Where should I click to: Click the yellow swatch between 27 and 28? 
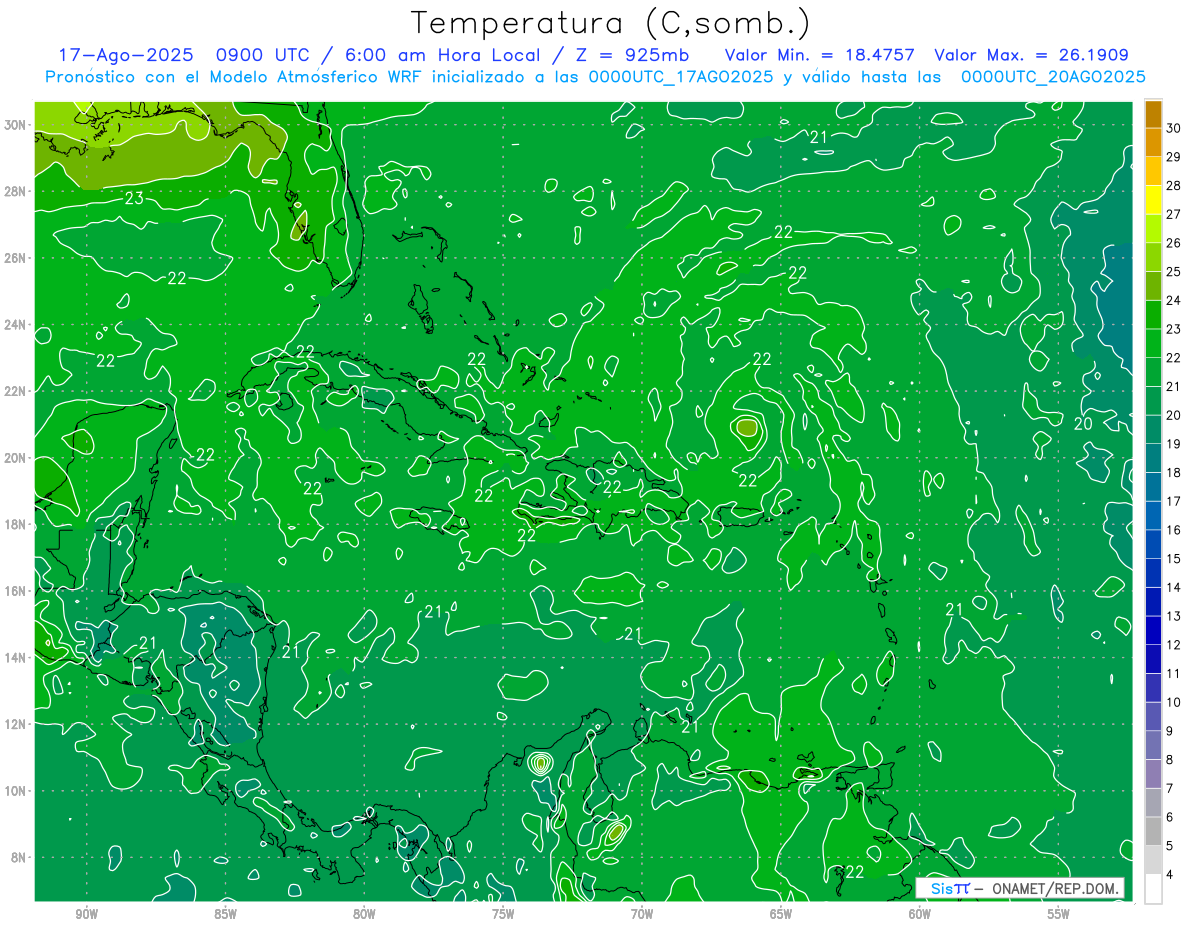coord(1153,200)
